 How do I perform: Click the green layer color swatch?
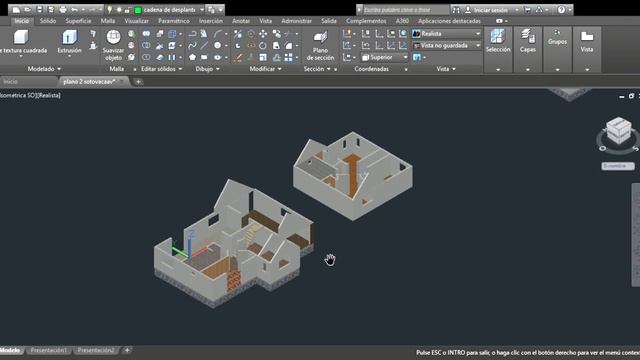point(138,10)
